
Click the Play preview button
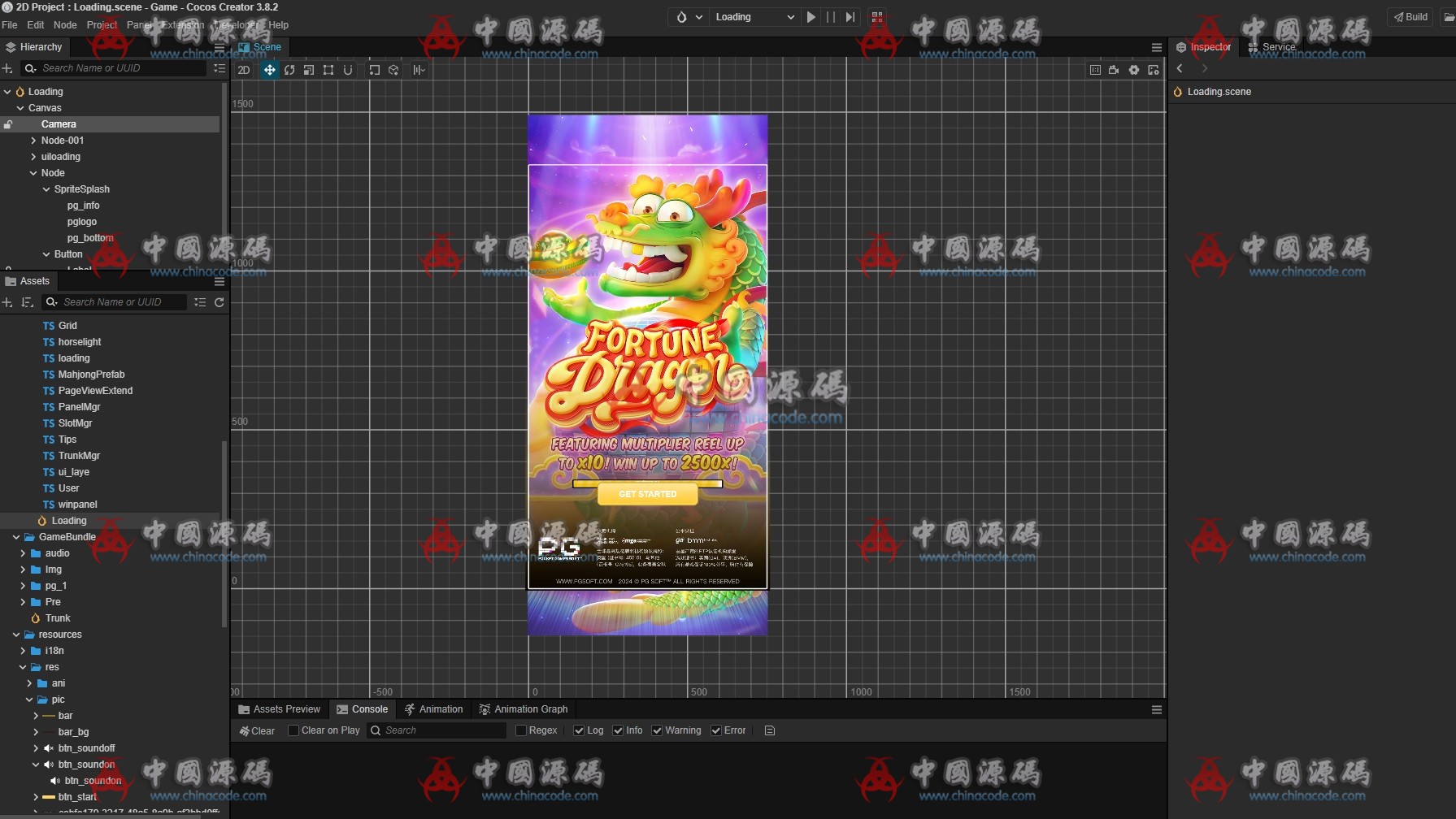tap(811, 17)
